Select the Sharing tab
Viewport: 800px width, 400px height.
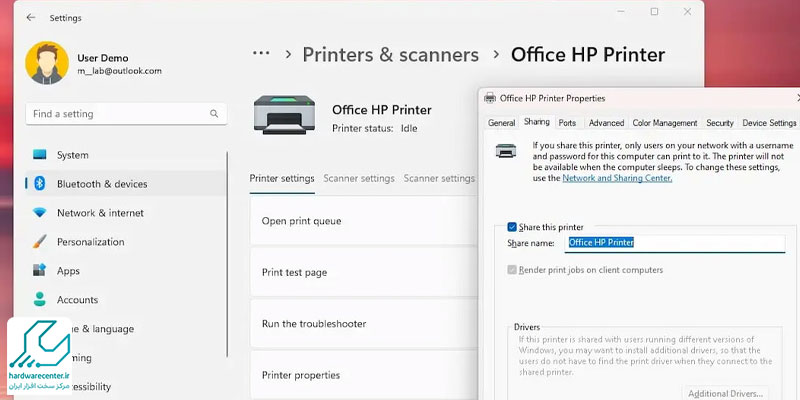[x=537, y=122]
